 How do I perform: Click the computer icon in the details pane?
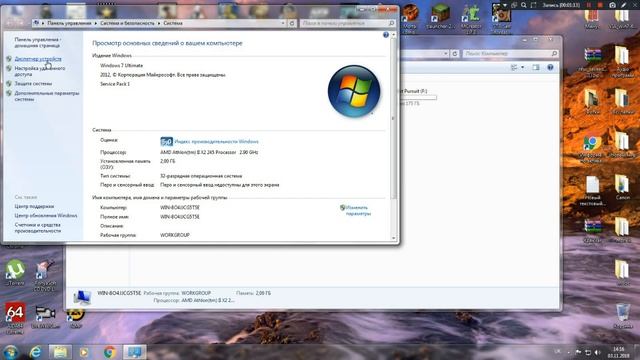(82, 297)
